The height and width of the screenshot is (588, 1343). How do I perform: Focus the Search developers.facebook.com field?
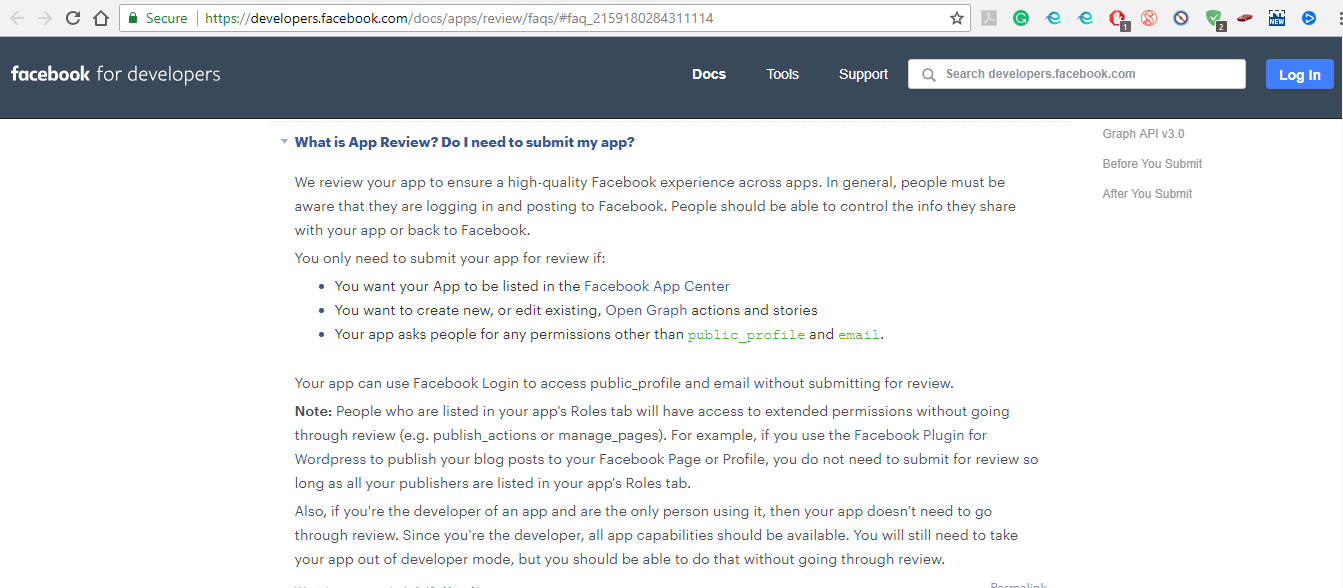point(1077,74)
